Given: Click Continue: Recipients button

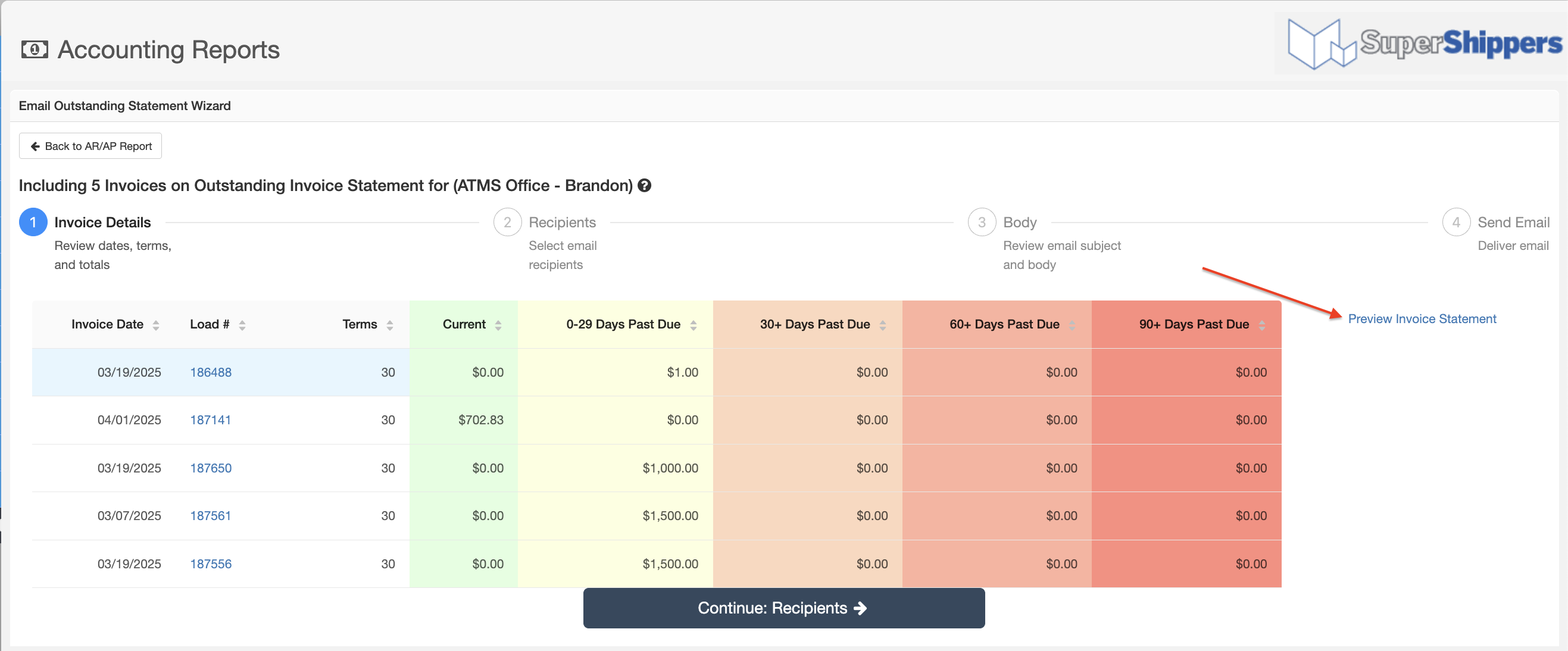Looking at the screenshot, I should (x=783, y=608).
